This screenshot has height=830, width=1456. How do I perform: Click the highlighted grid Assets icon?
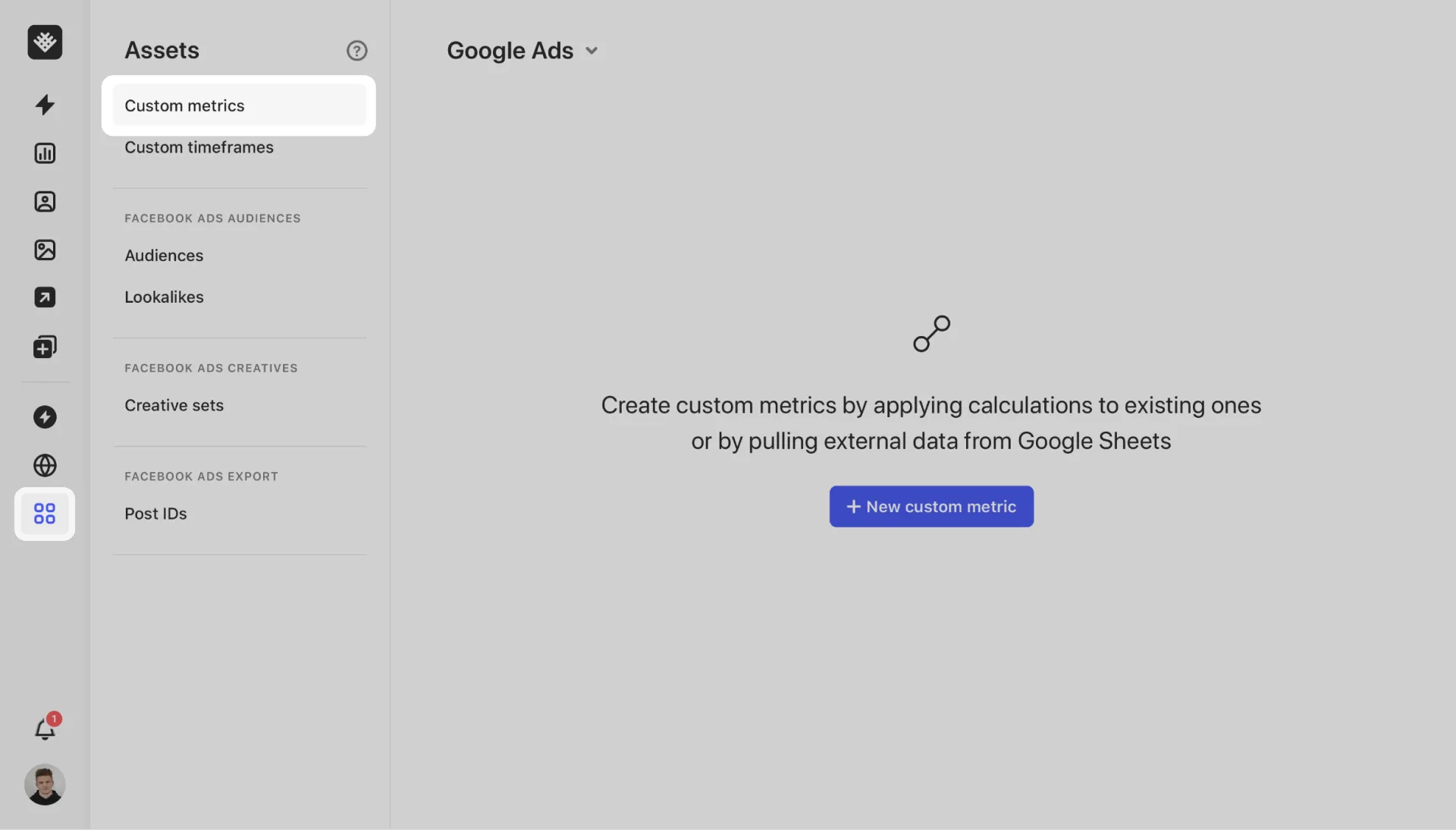[x=45, y=514]
